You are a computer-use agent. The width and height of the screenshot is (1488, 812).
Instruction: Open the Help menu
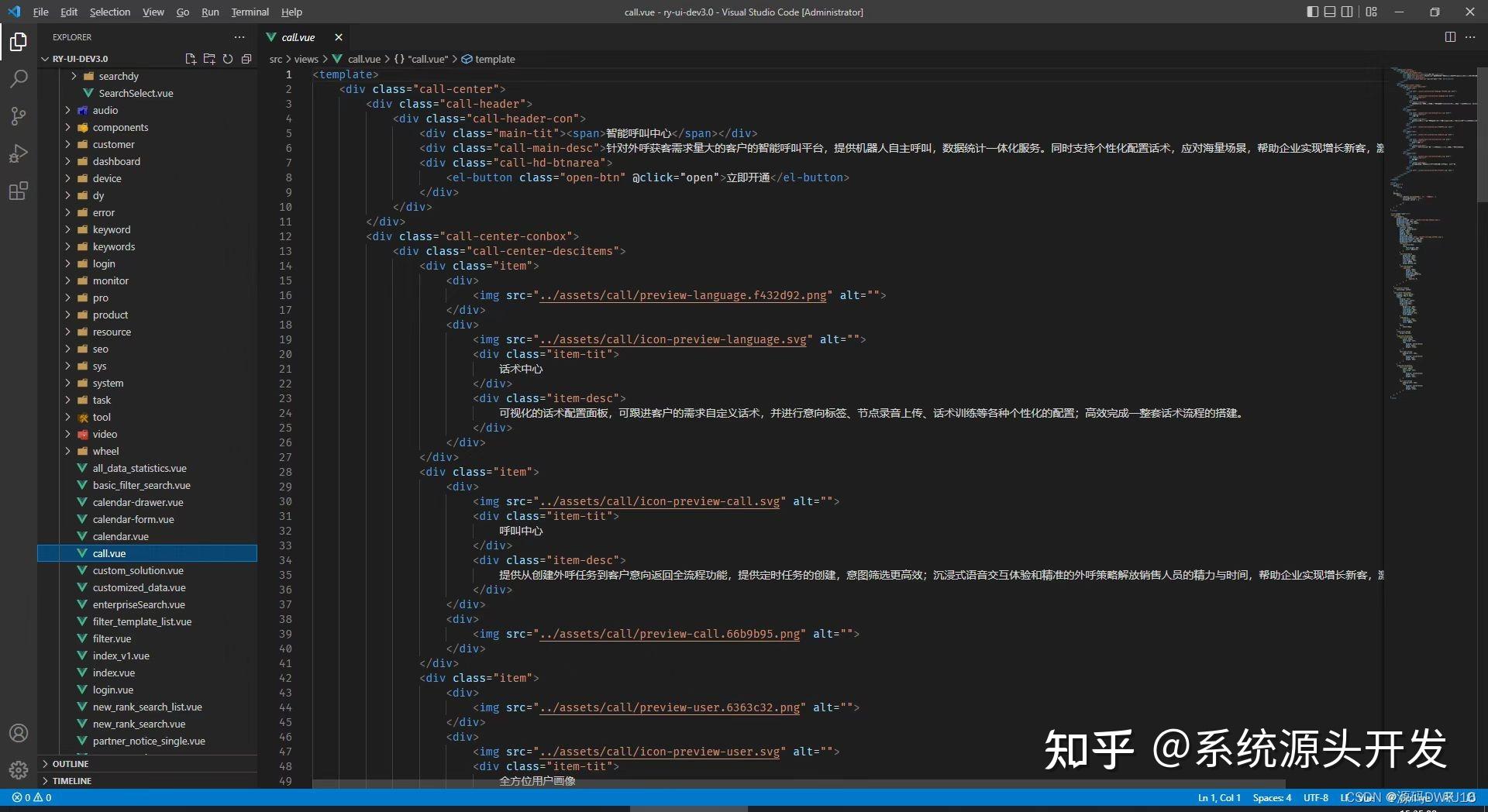coord(291,12)
